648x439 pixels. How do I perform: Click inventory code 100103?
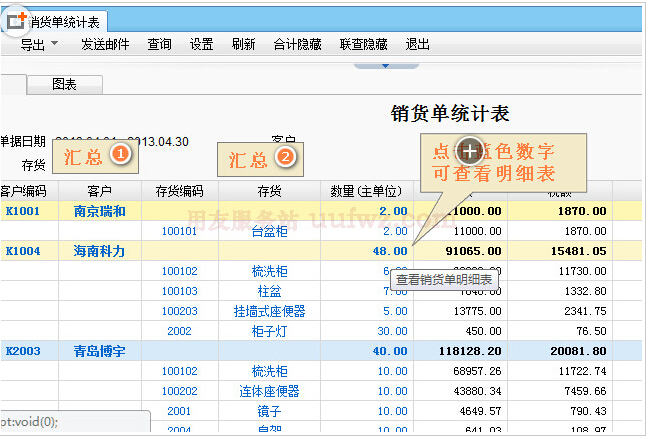click(x=179, y=291)
